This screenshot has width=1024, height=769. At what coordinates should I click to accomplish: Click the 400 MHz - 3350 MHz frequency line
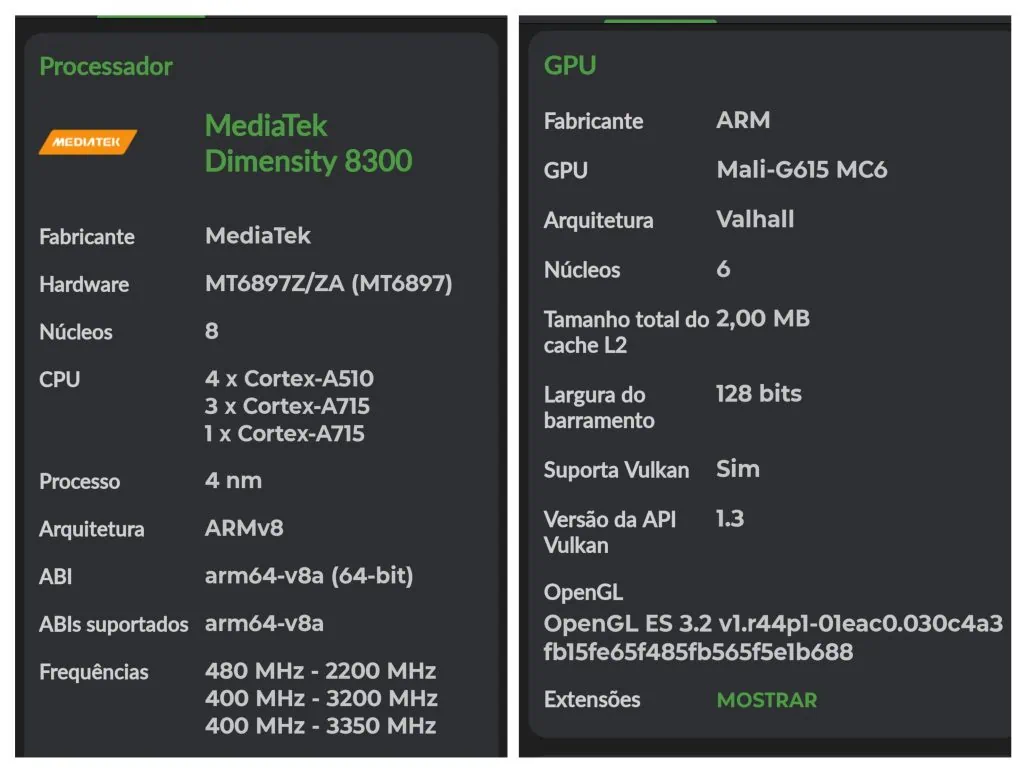click(320, 725)
